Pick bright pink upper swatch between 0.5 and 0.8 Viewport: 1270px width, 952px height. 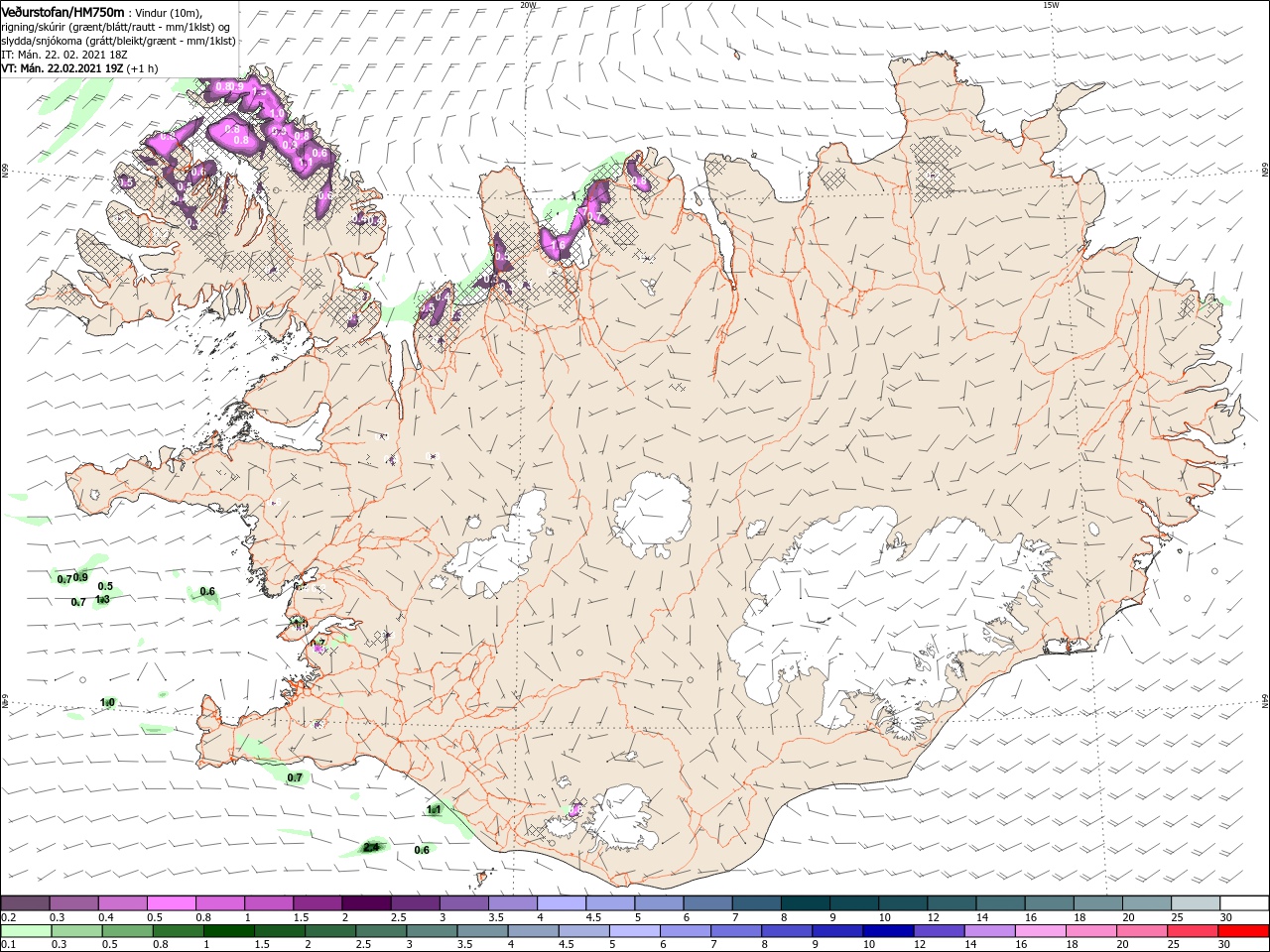[171, 903]
